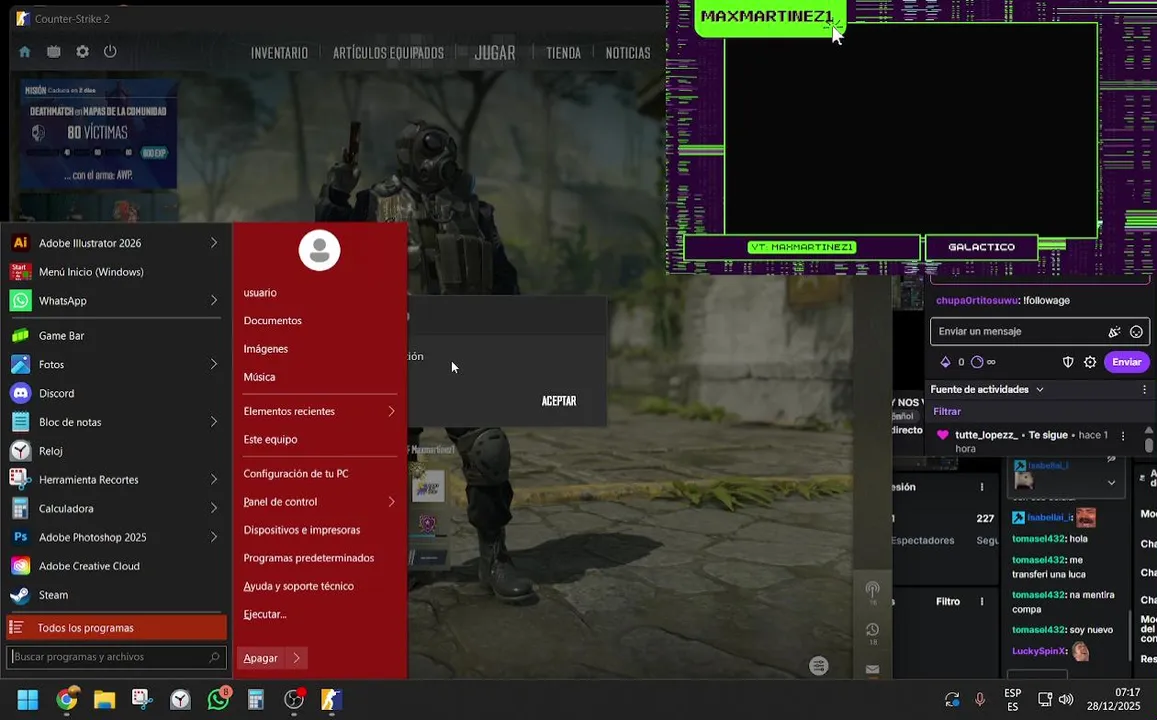The height and width of the screenshot is (720, 1157).
Task: Open Menú Inicio (Windows) entry
Action: 114,271
